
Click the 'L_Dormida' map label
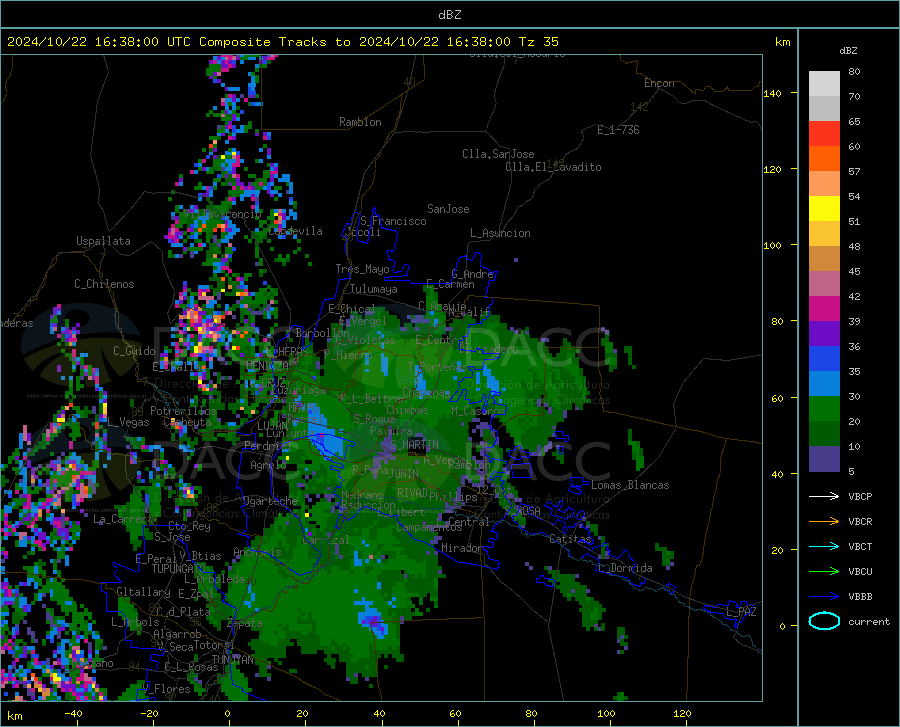[x=625, y=568]
